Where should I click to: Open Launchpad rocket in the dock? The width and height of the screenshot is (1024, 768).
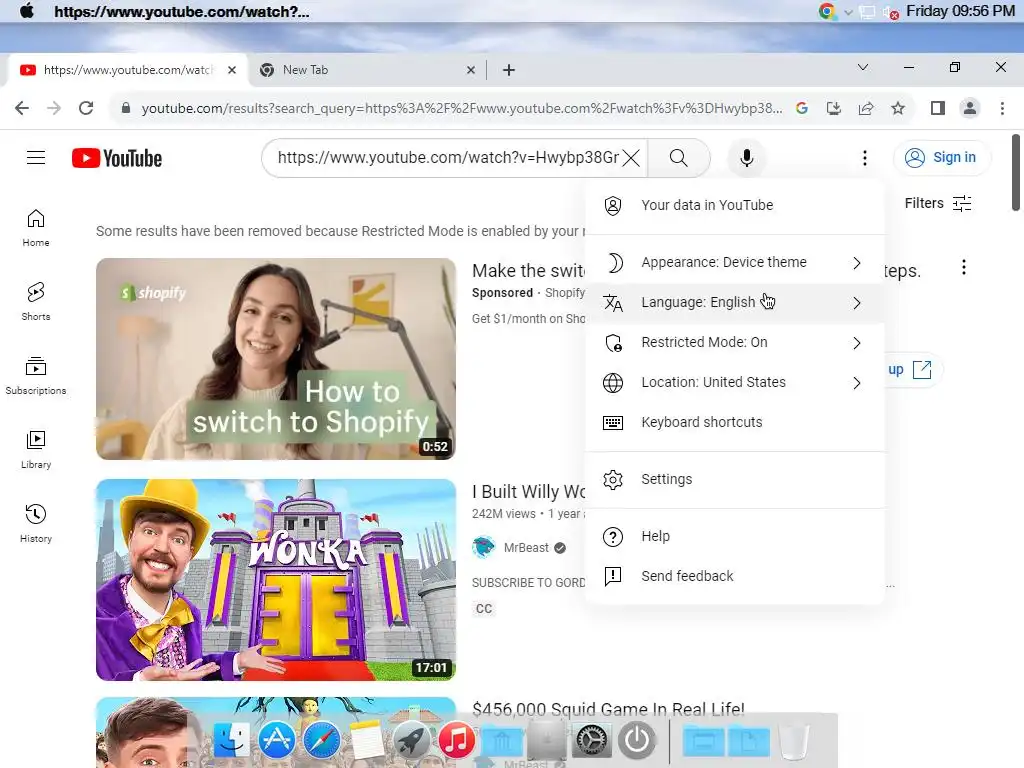tap(411, 741)
